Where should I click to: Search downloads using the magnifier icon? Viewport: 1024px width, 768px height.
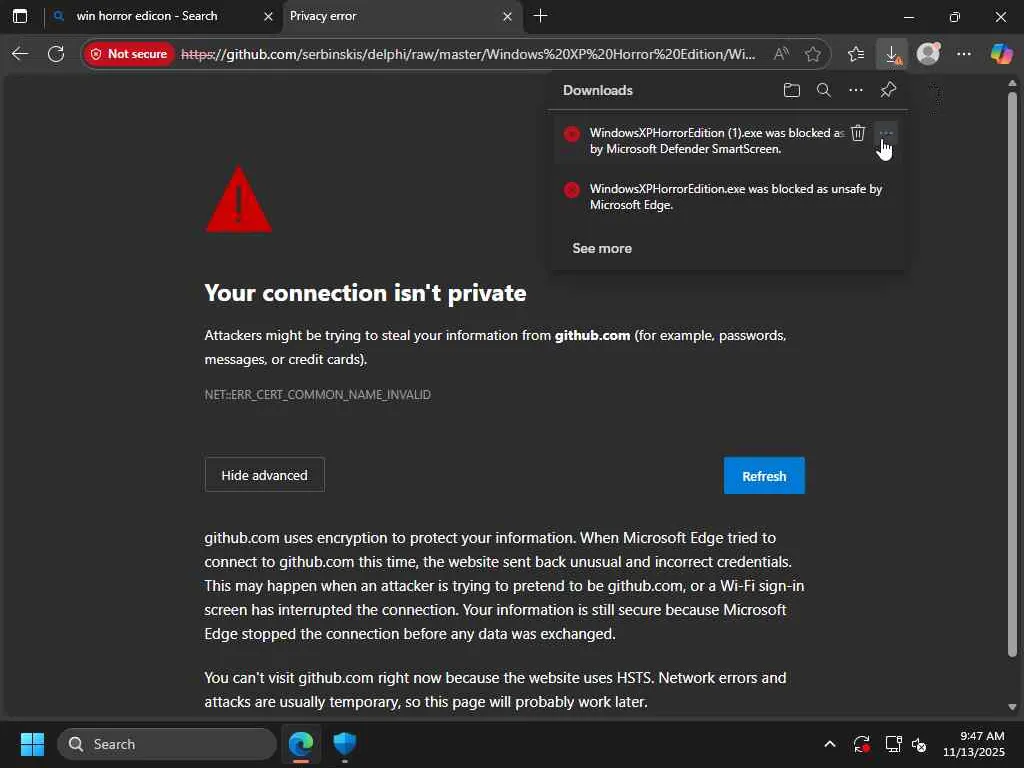824,90
